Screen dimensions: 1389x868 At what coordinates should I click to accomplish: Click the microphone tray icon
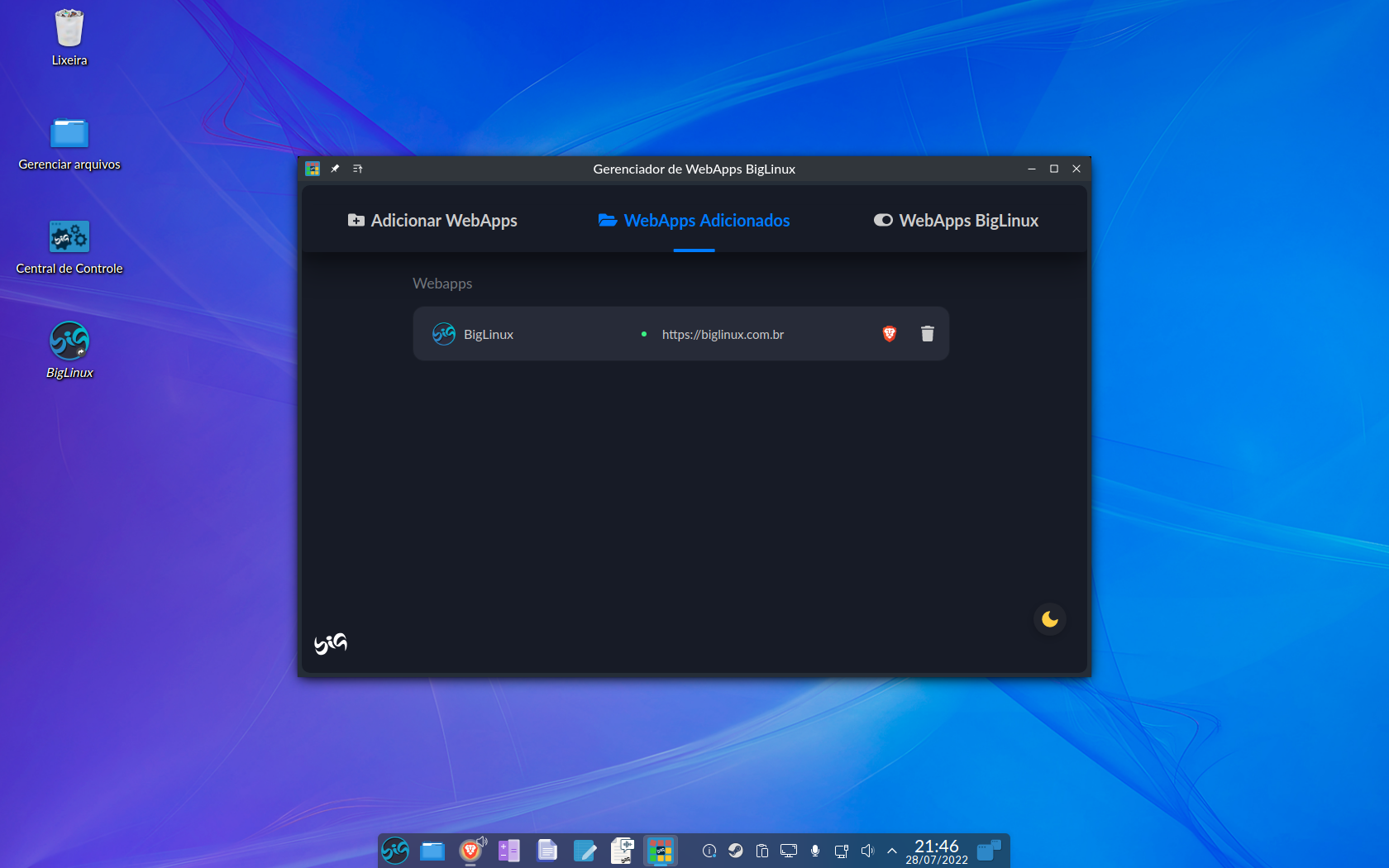click(815, 851)
